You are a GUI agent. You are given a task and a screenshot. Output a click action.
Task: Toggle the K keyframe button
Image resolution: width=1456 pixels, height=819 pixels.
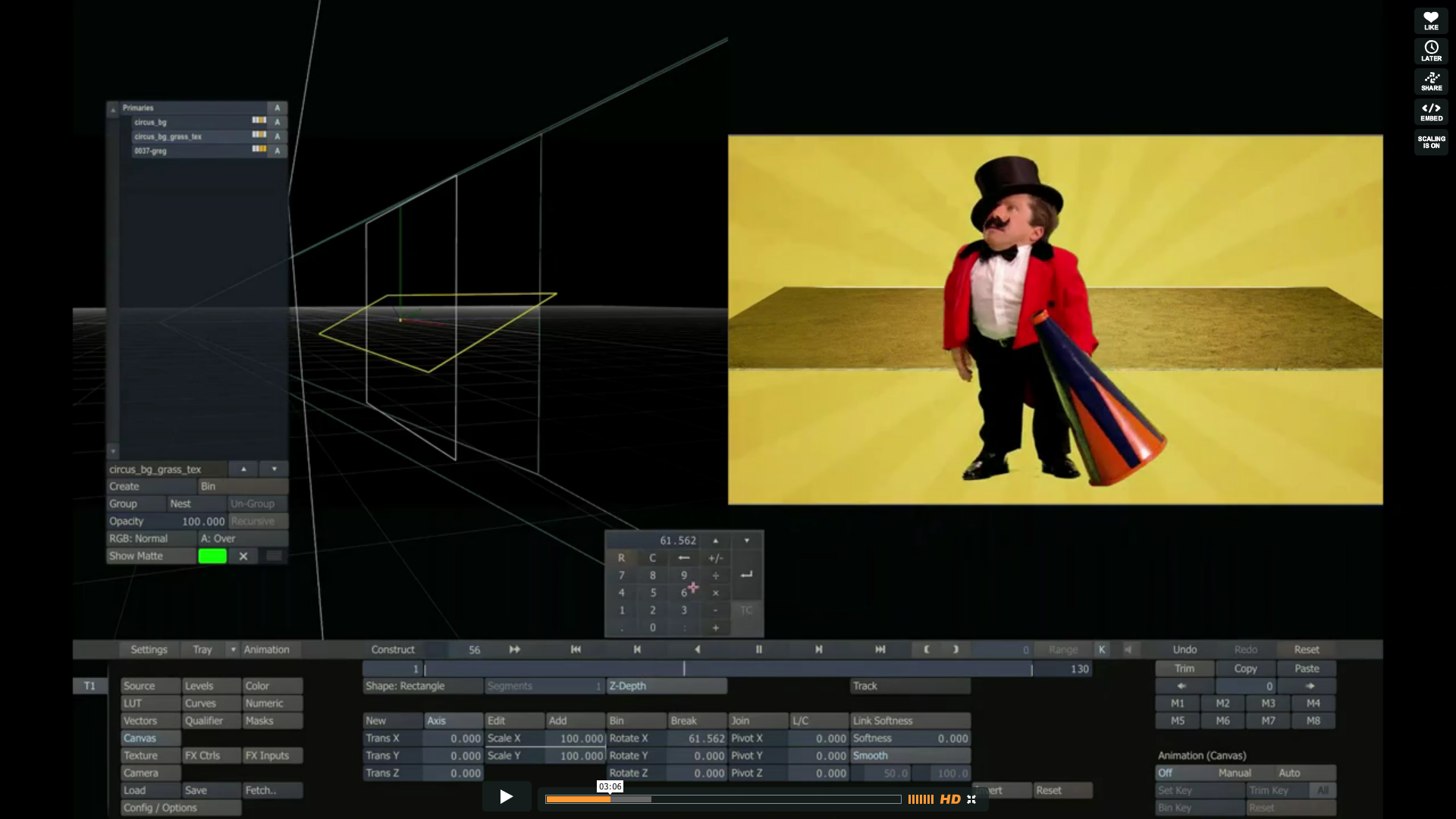coord(1102,649)
